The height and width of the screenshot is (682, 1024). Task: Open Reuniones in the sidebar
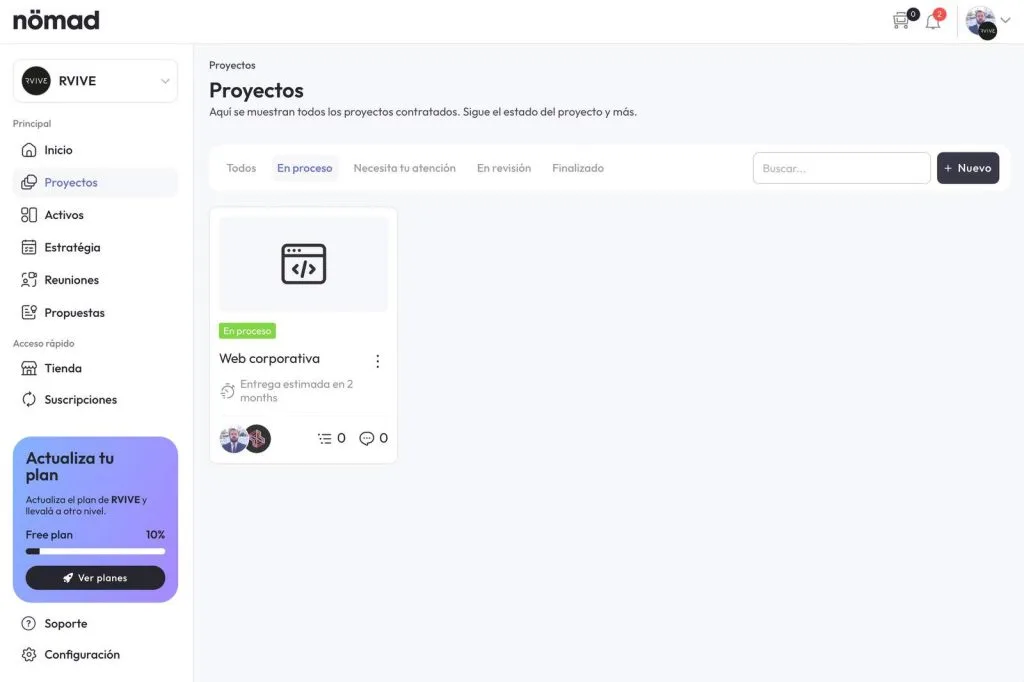point(71,280)
